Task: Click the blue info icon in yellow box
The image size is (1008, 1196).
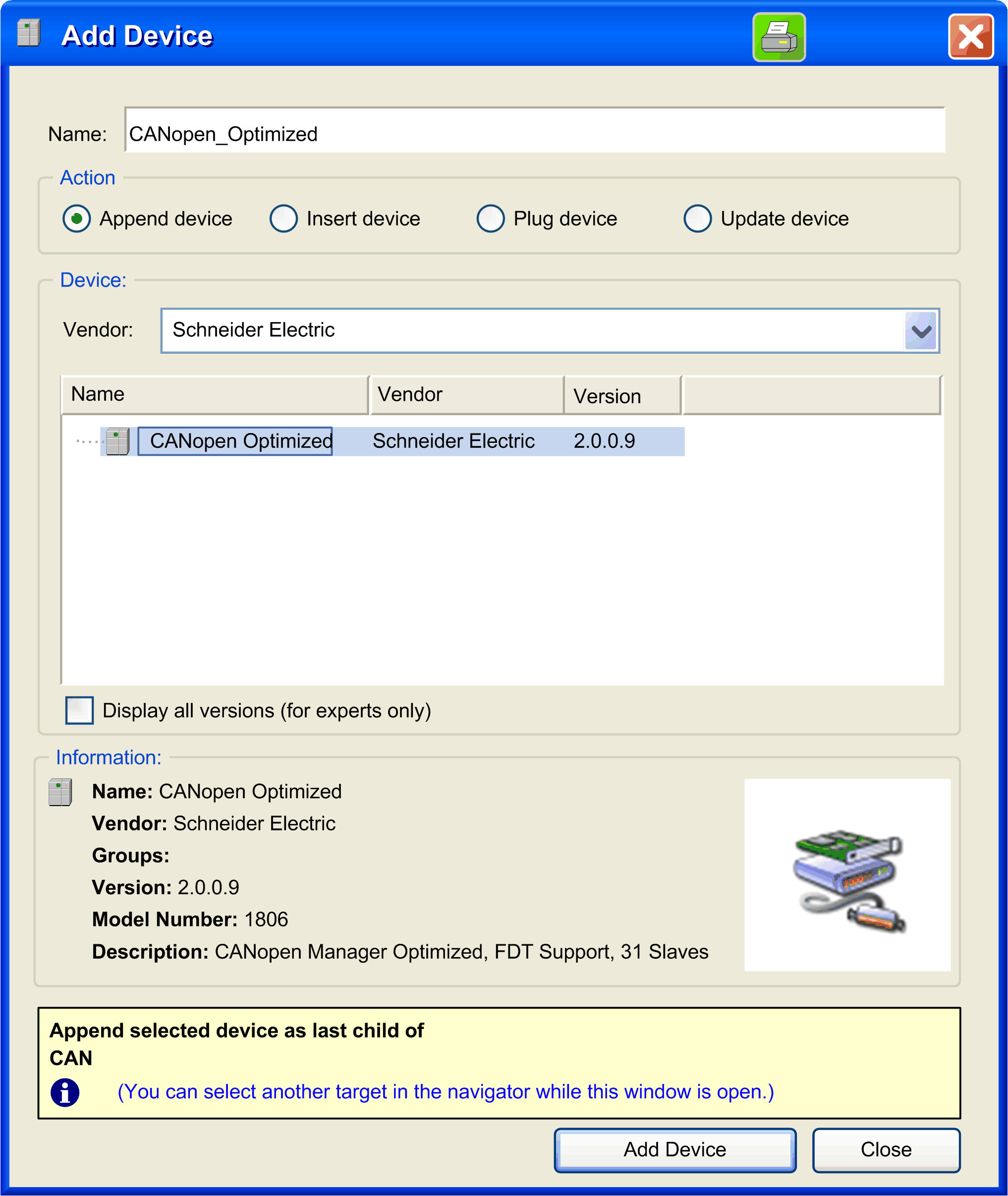Action: click(65, 1092)
